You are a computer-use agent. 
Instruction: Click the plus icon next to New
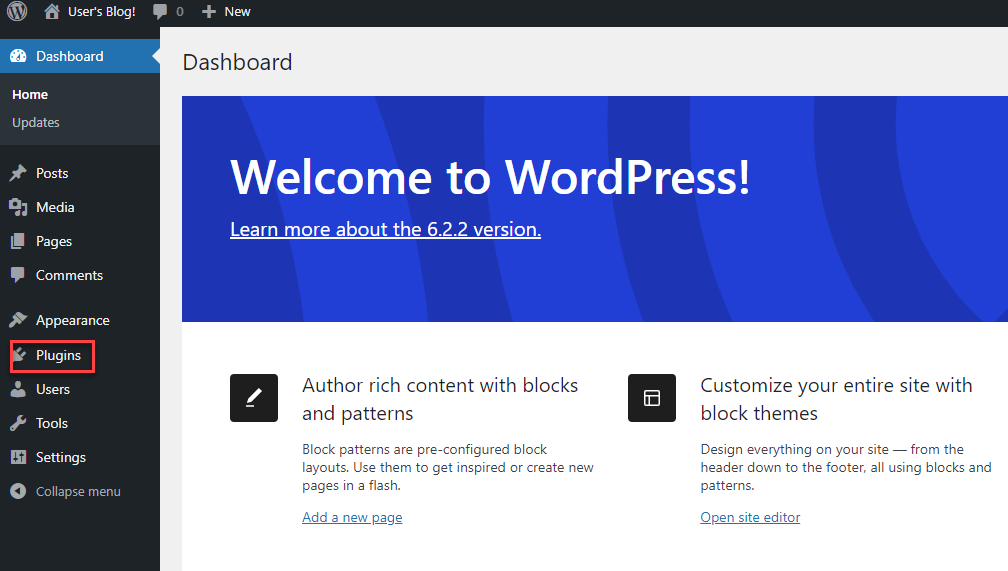pyautogui.click(x=209, y=12)
